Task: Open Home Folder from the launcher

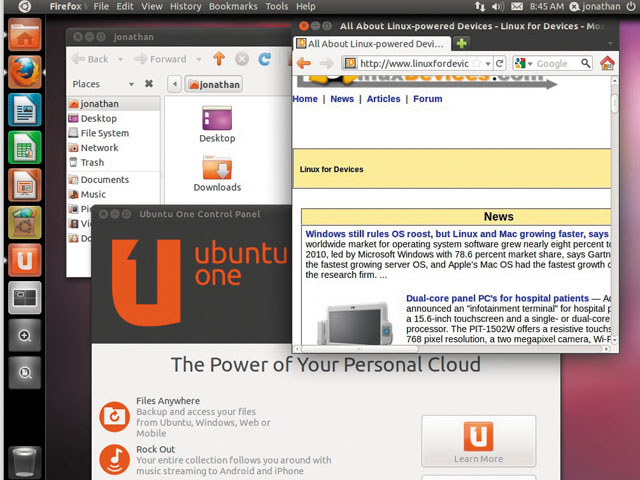Action: point(24,35)
